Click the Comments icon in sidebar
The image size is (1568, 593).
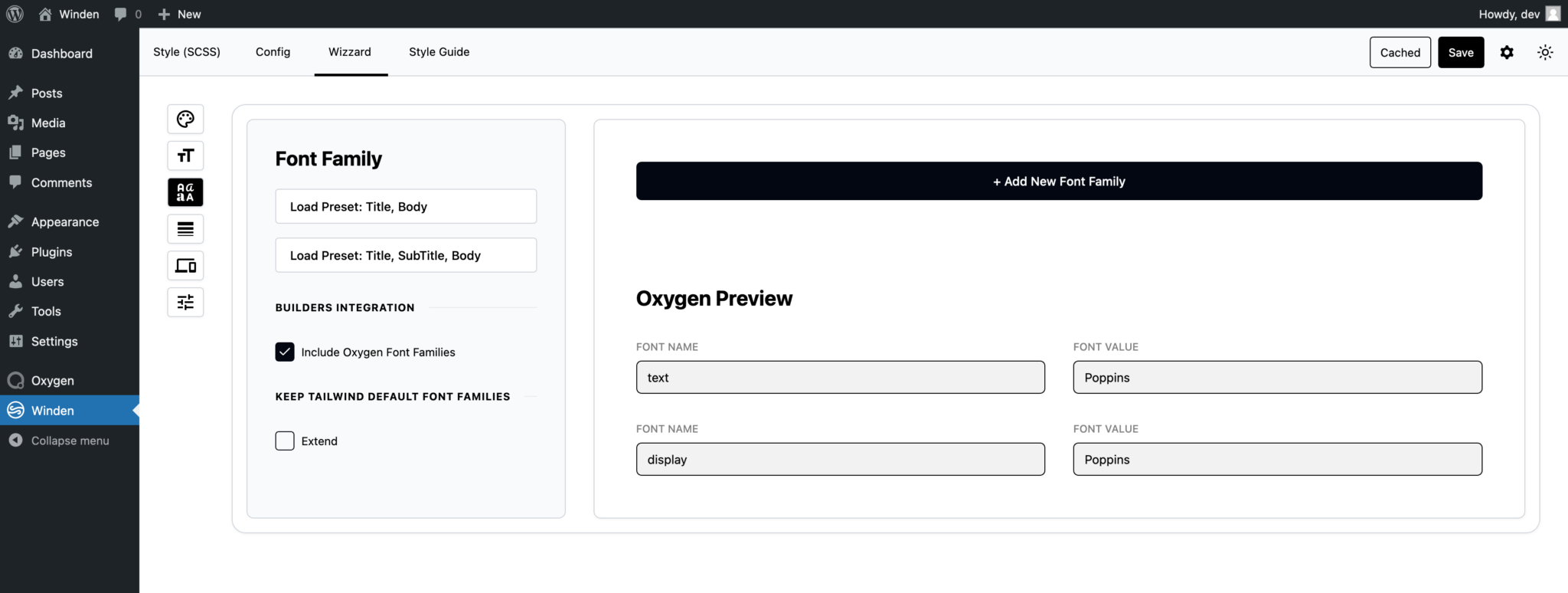[x=15, y=182]
